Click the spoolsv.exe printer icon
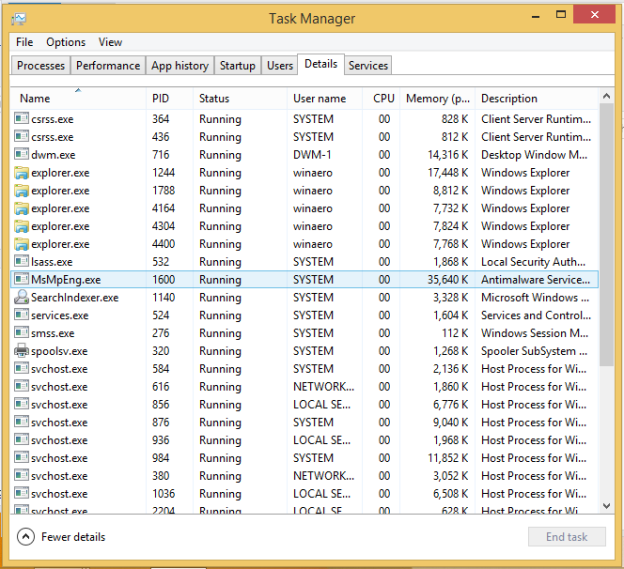The width and height of the screenshot is (624, 569). point(21,350)
